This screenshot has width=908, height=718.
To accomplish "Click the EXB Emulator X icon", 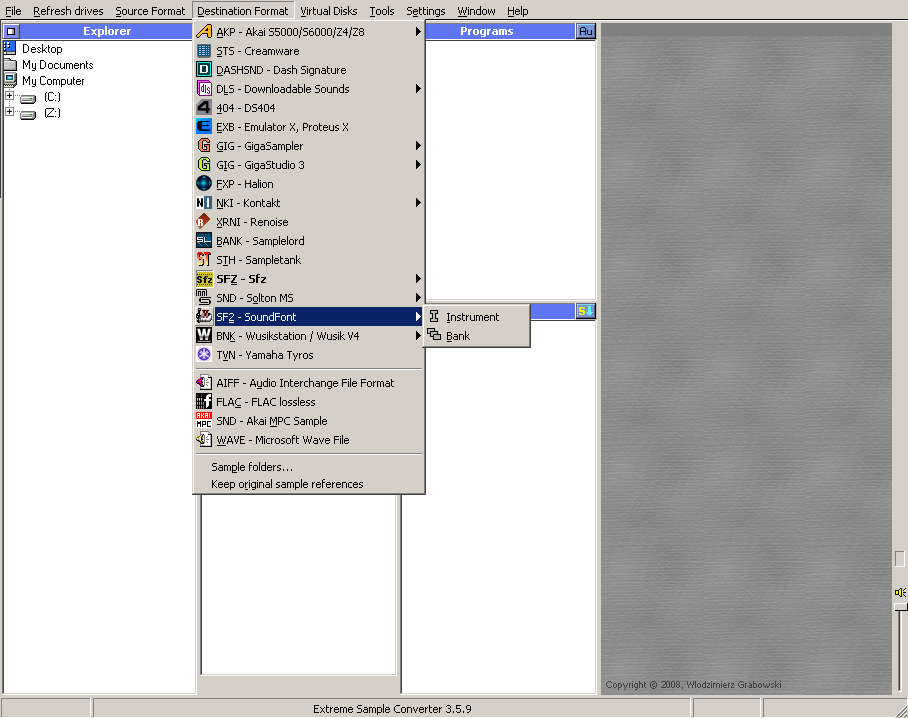I will [x=204, y=127].
